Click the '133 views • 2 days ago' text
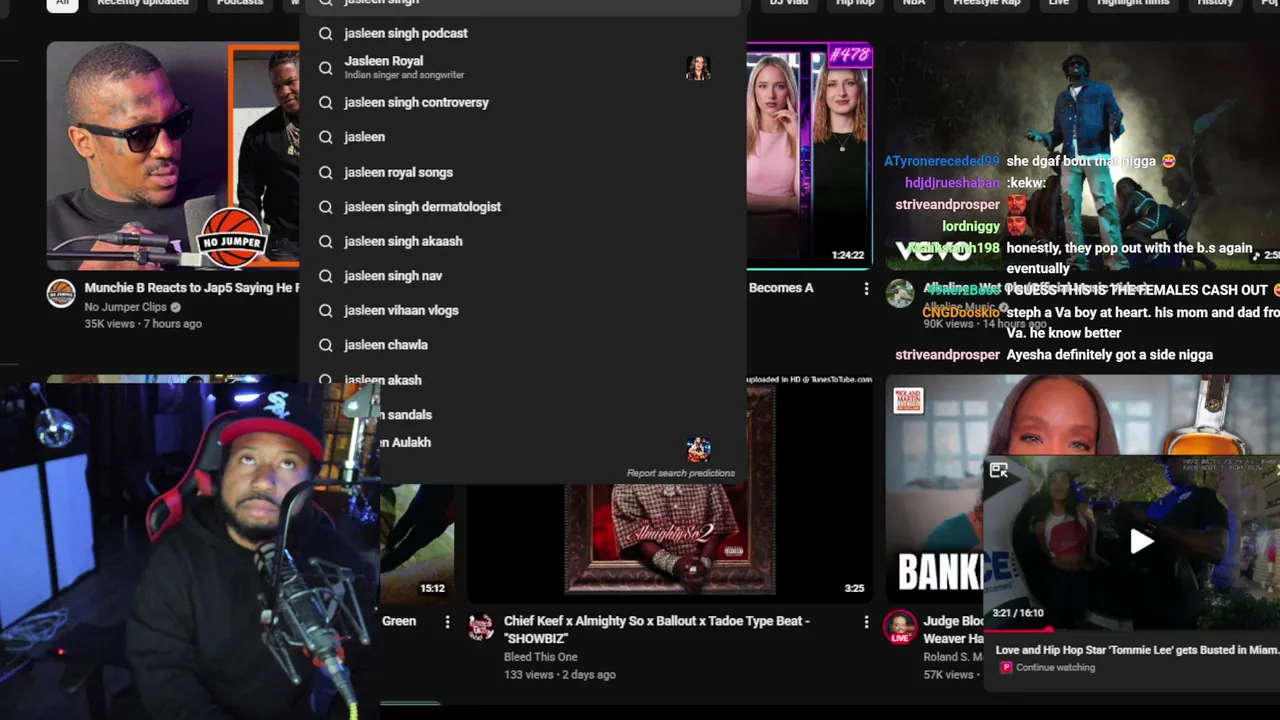This screenshot has height=720, width=1280. click(x=559, y=675)
